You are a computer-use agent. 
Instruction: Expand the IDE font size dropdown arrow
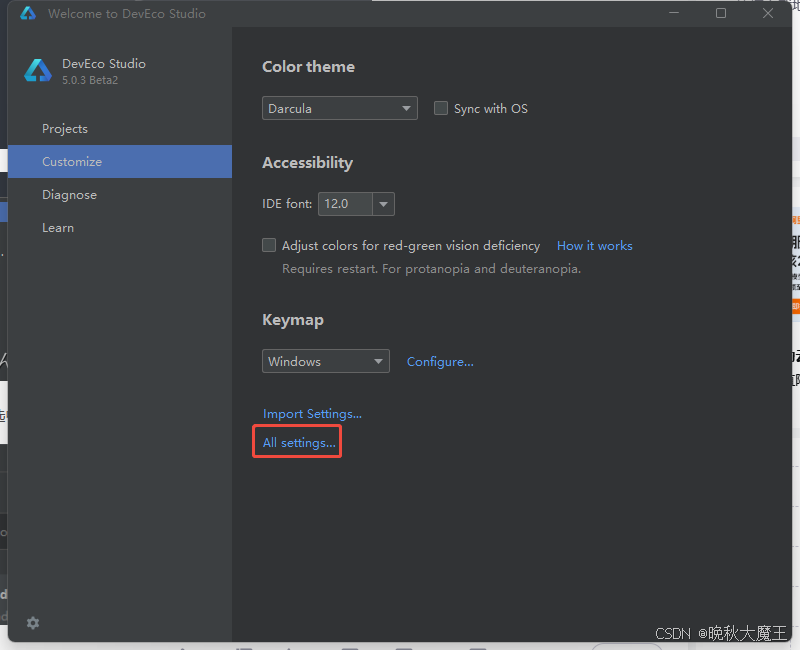click(x=384, y=204)
